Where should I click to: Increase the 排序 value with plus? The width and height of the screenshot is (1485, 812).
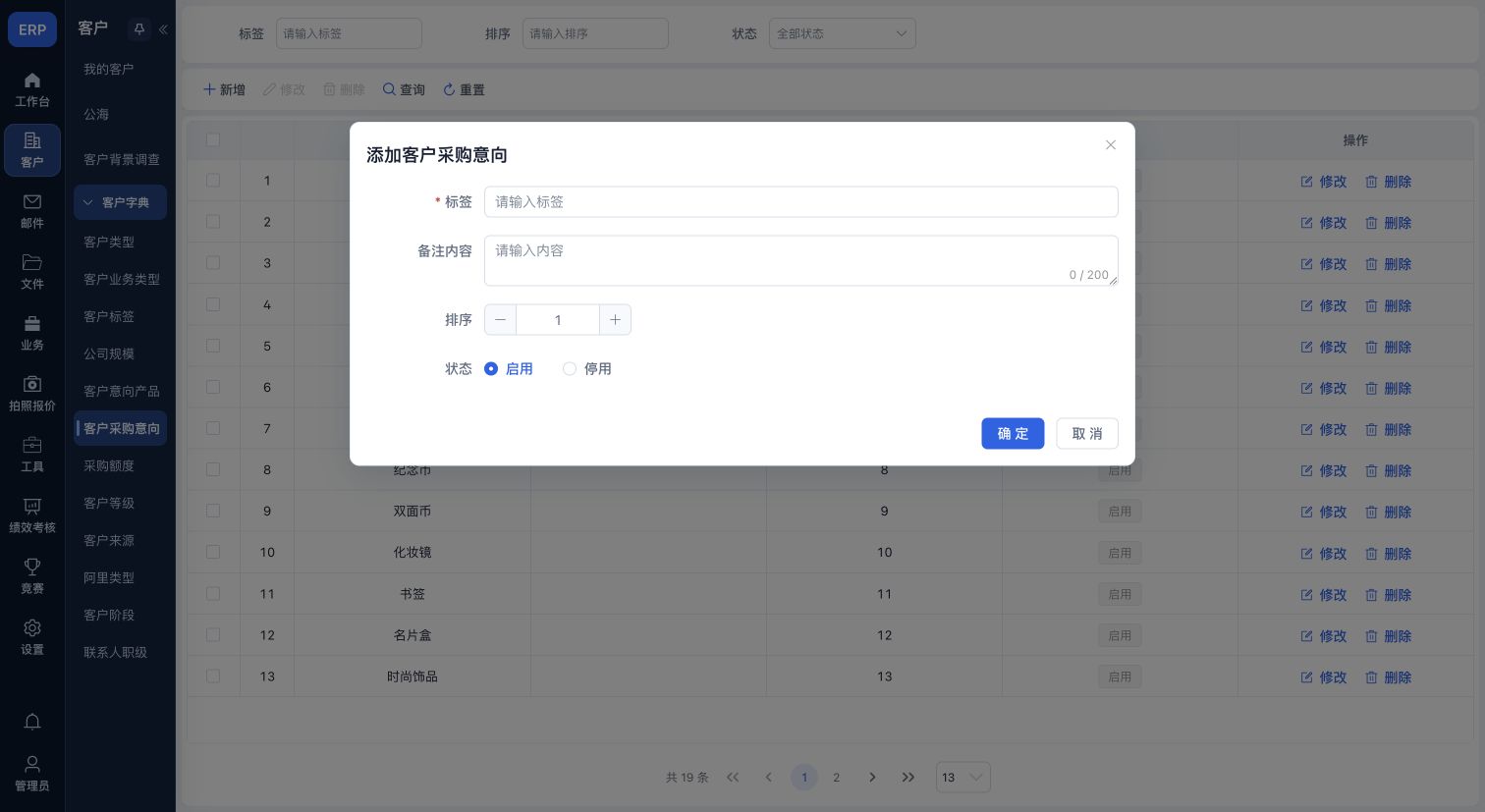click(615, 320)
